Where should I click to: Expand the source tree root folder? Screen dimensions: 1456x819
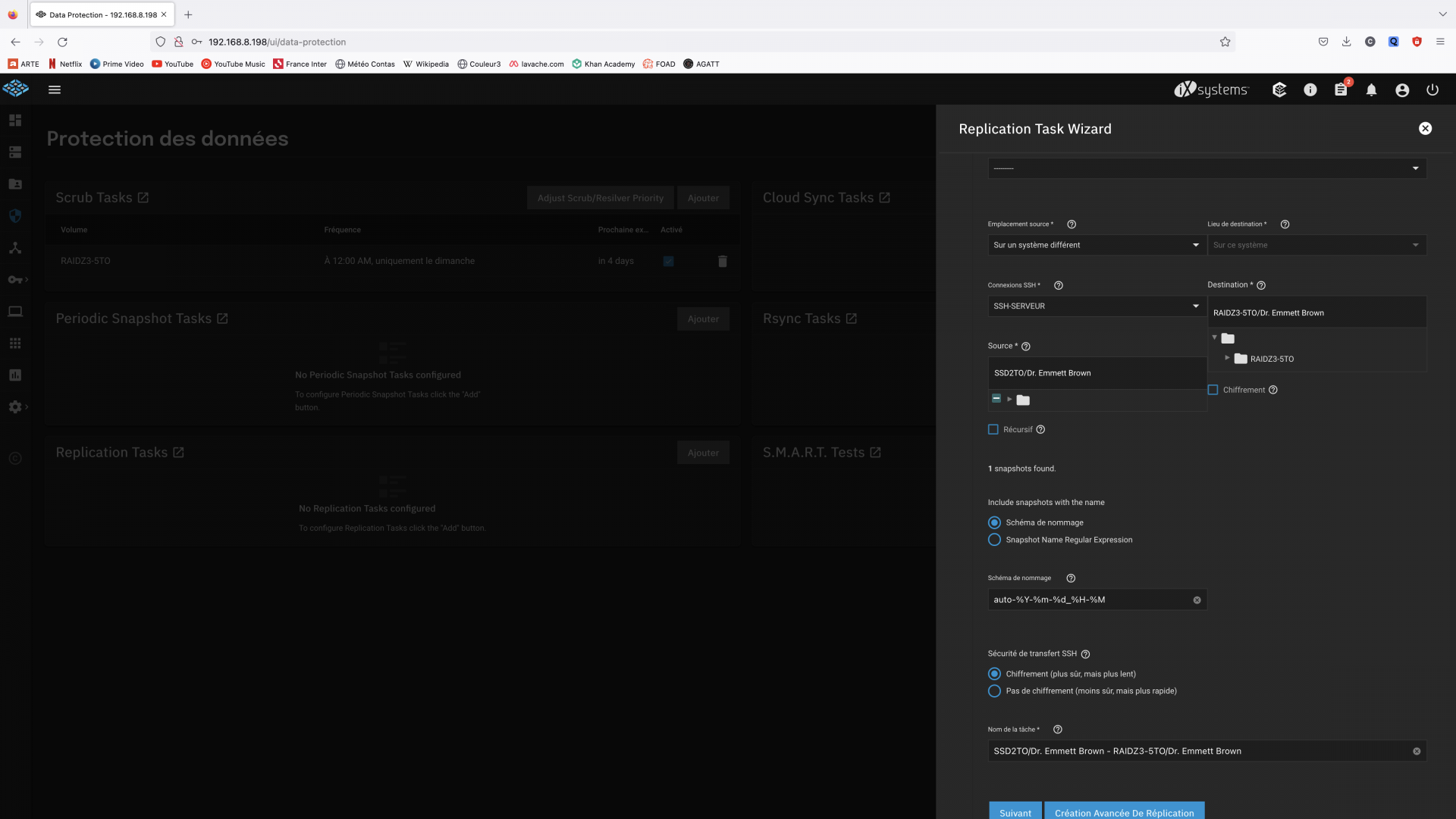1009,400
